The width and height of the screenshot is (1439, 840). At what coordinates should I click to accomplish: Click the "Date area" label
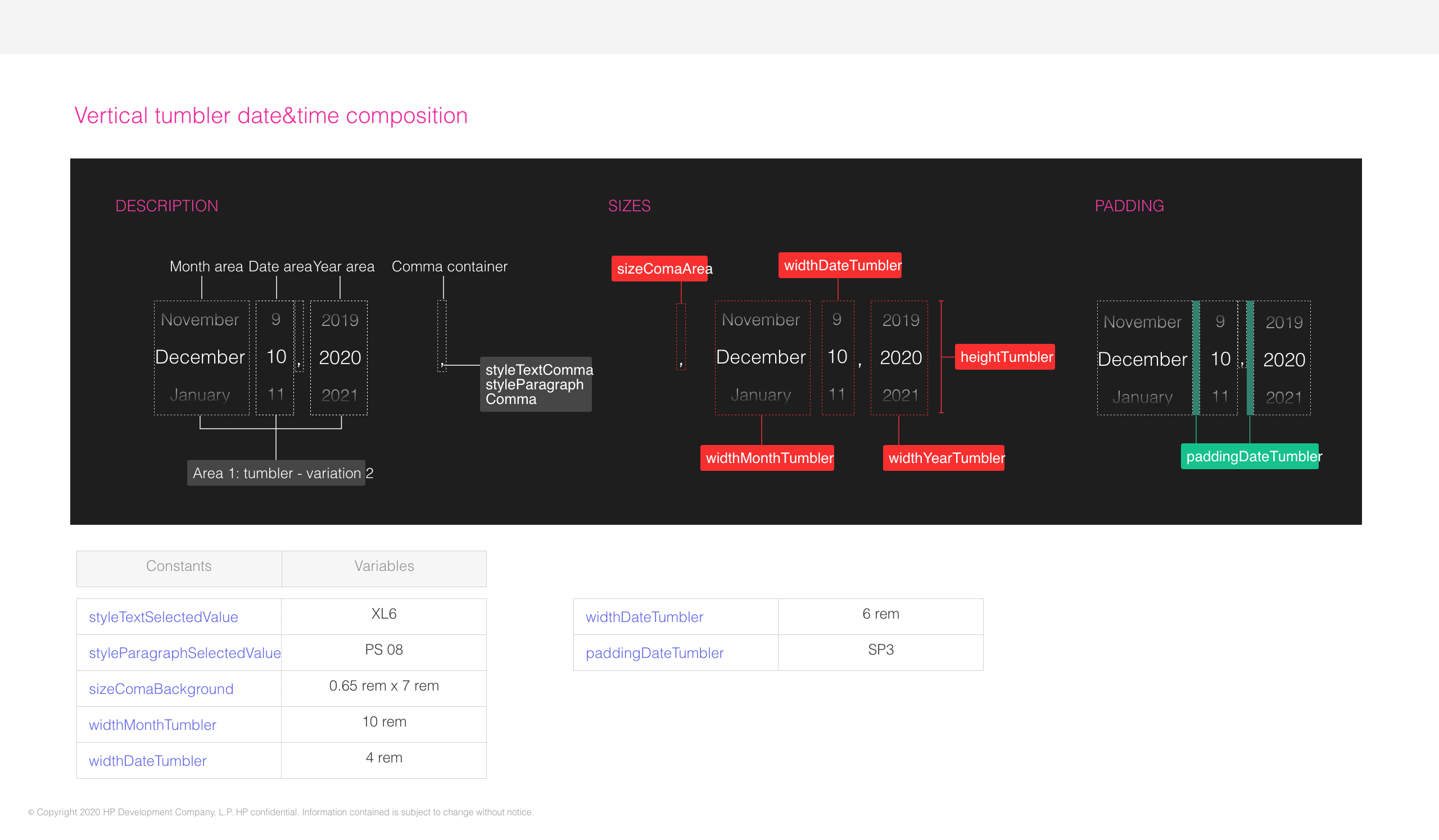tap(280, 266)
